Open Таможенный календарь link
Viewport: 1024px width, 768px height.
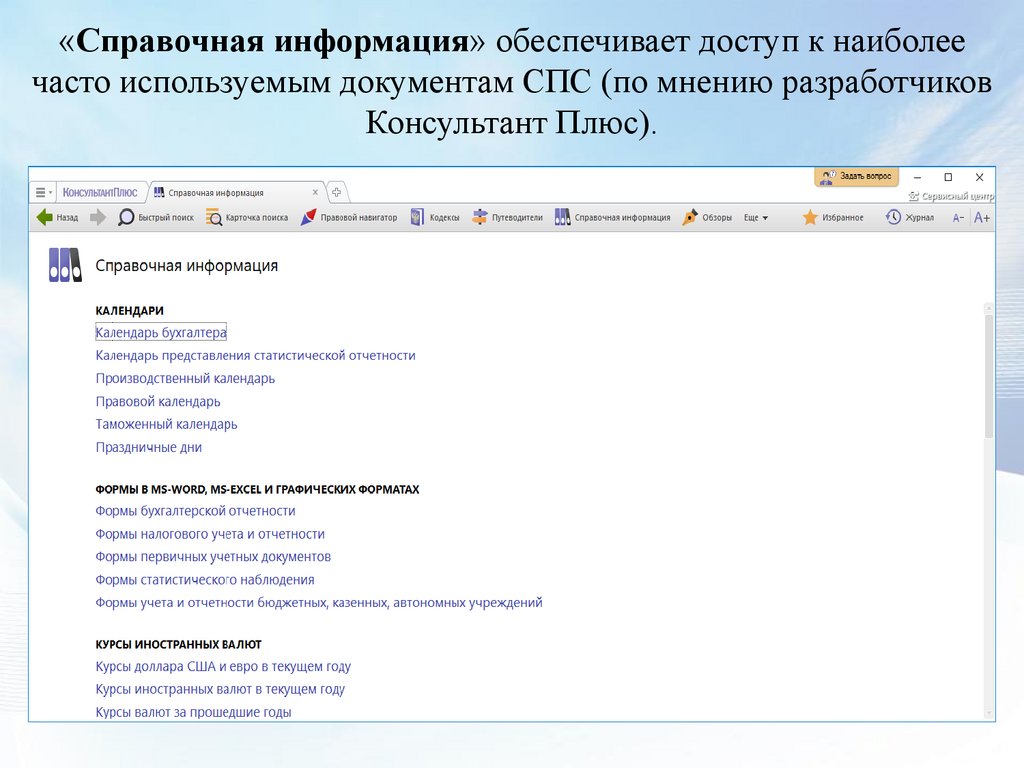click(x=167, y=424)
